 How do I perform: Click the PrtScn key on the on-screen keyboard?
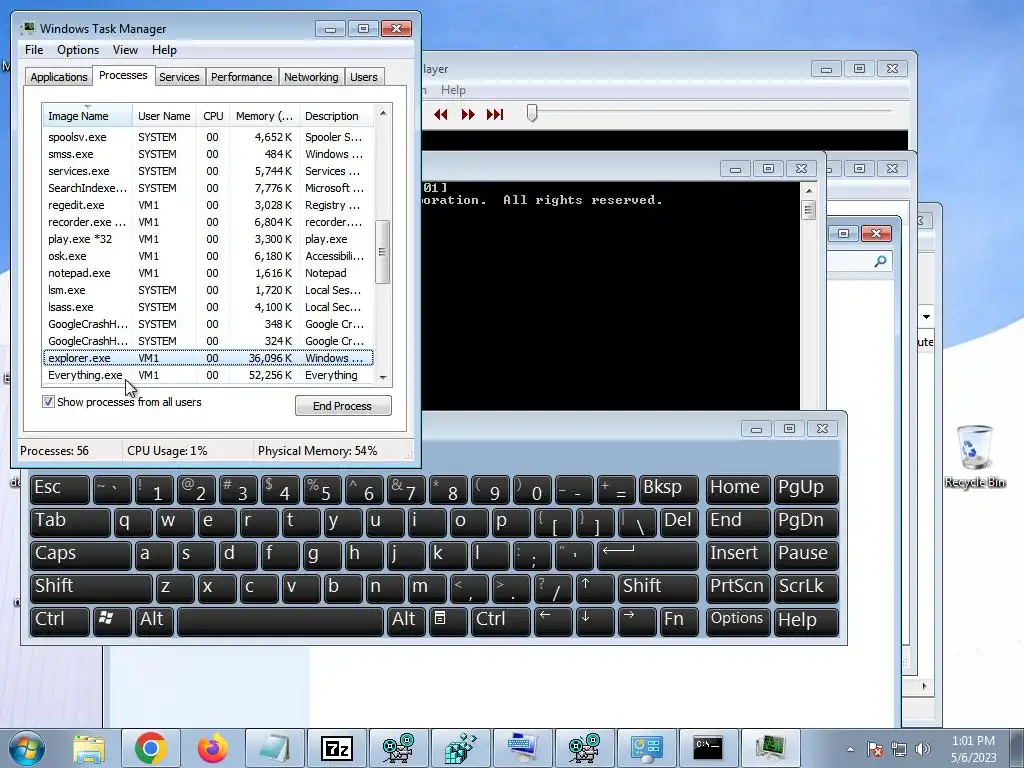click(738, 588)
